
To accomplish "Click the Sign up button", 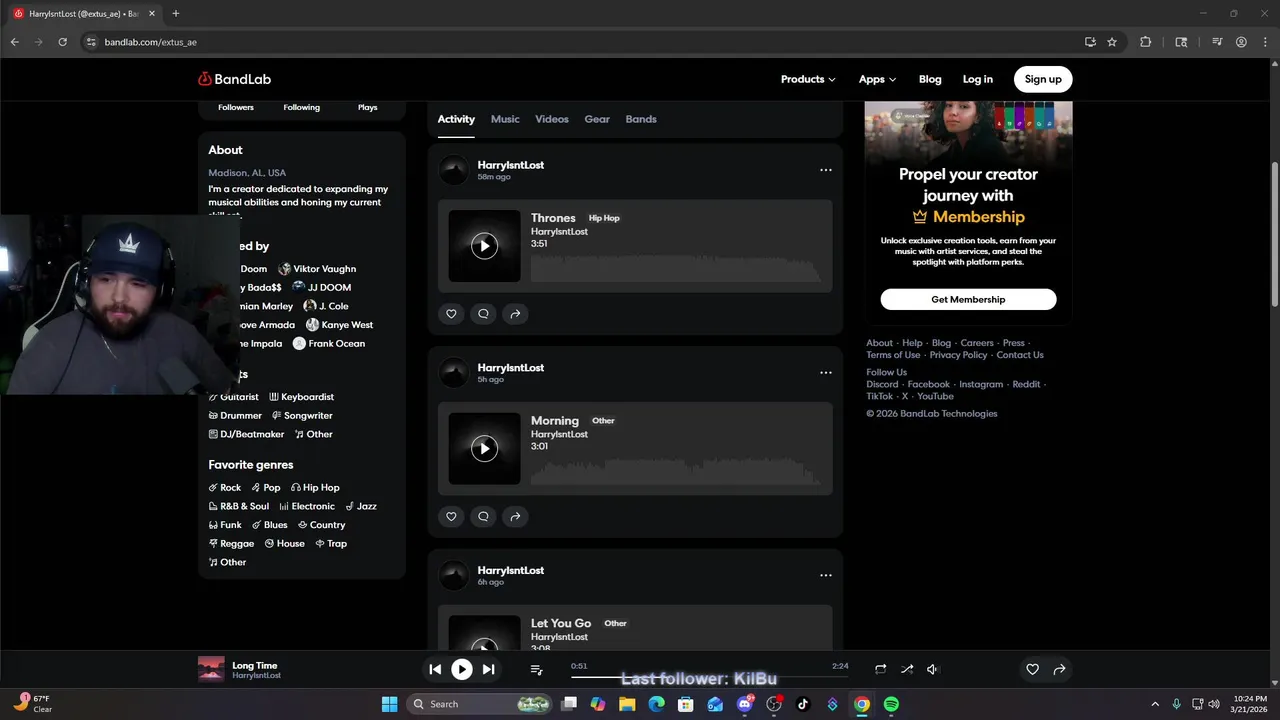I will click(x=1043, y=79).
